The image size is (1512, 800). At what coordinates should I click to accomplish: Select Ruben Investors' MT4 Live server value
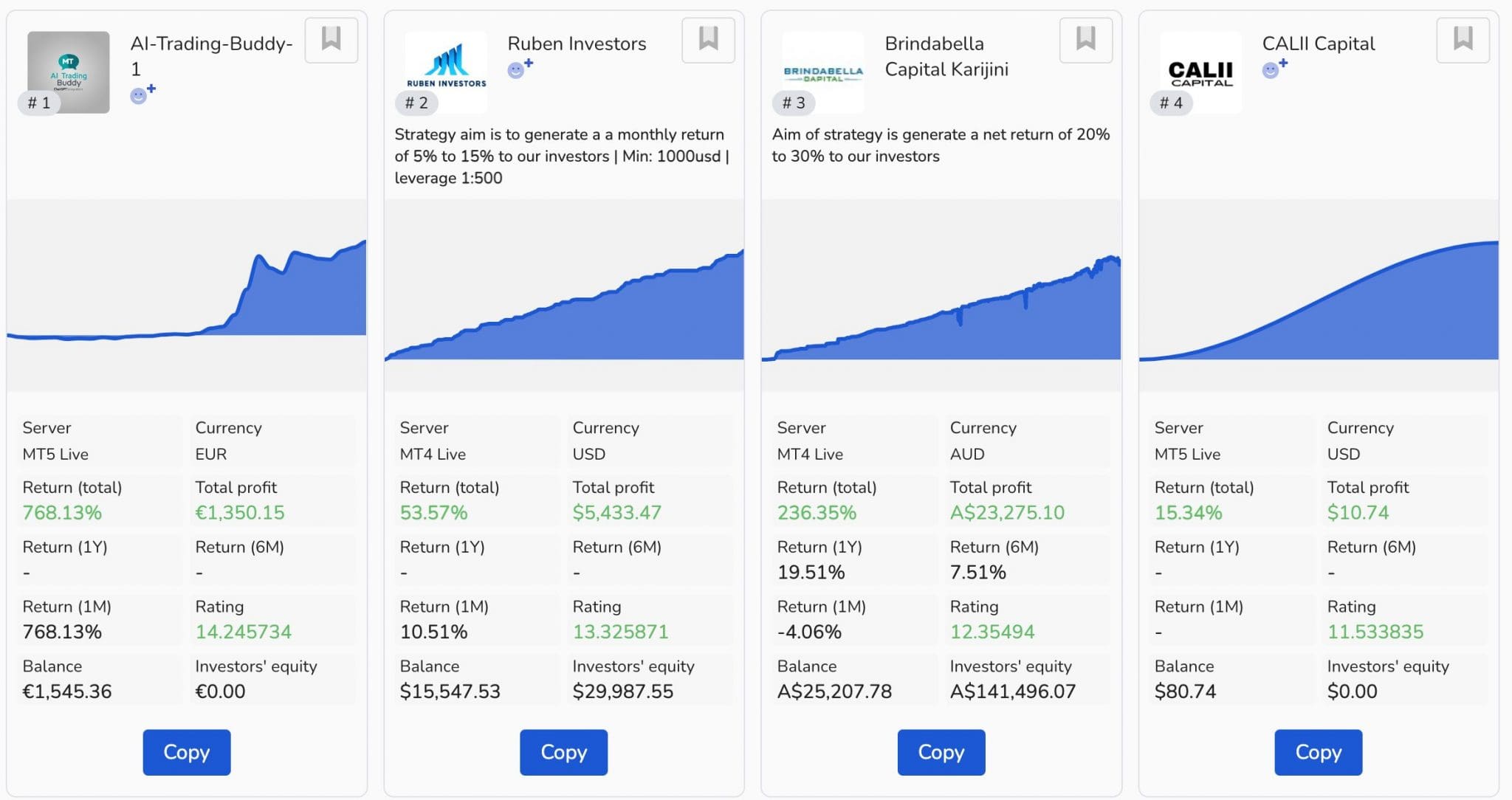point(433,454)
